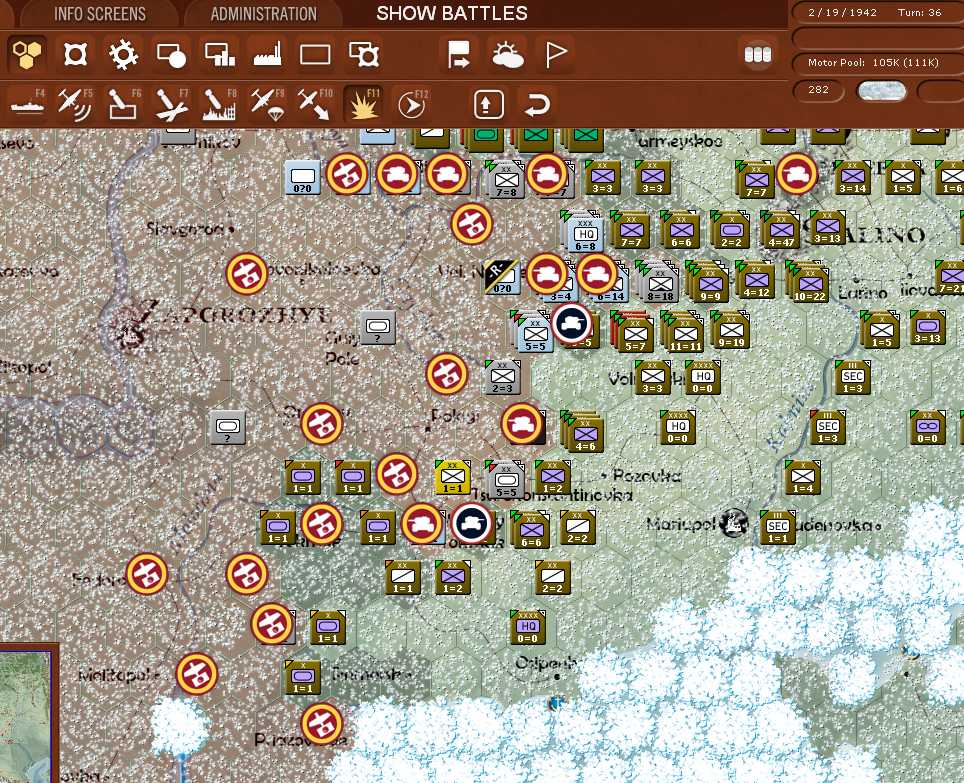This screenshot has height=783, width=964.
Task: Click the Mariupol port city icon
Action: pyautogui.click(x=733, y=523)
